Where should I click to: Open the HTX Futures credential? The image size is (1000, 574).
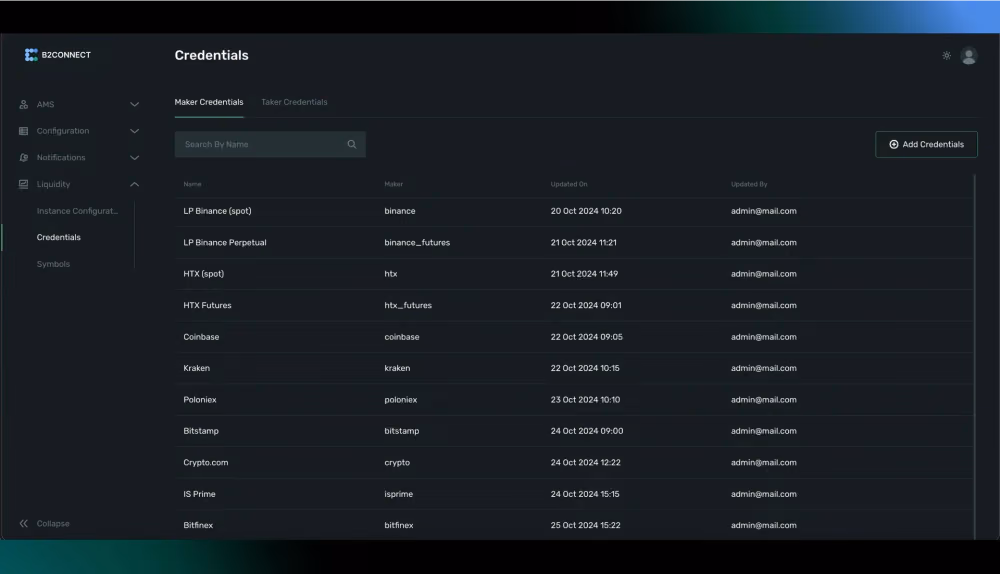(x=207, y=305)
